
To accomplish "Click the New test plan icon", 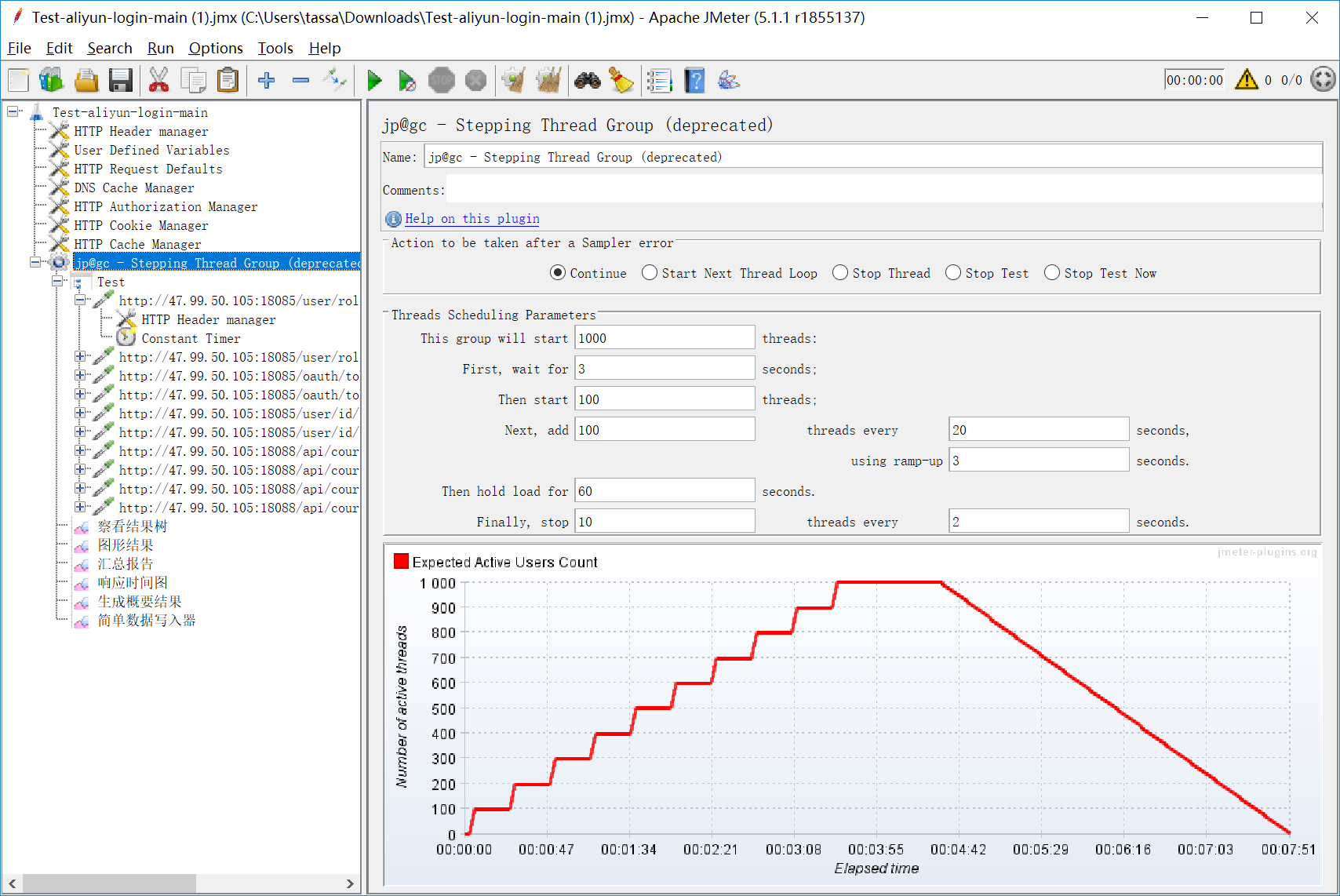I will [19, 80].
